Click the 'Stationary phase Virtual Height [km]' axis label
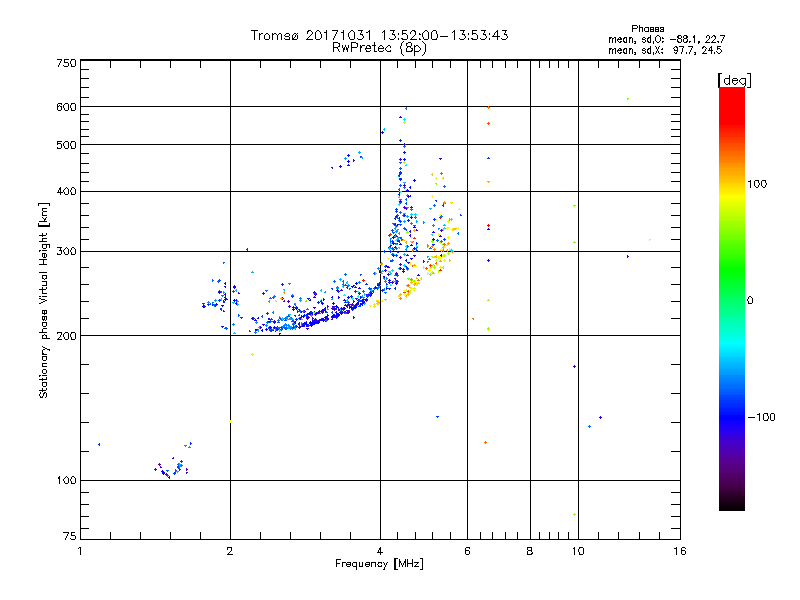Screen dimensions: 800x600 pos(43,300)
